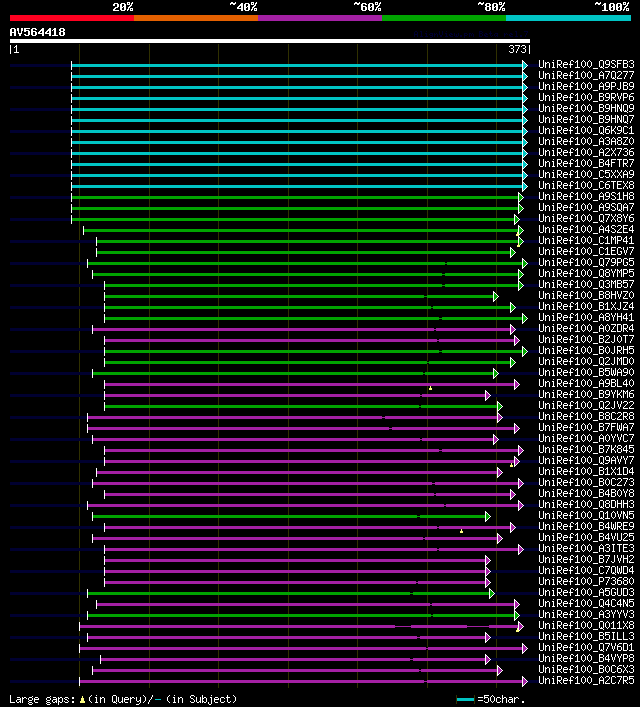Screen dimensions: 640x707
Task: Select the UniRef100_B0JRH5 label
Action: [586, 350]
